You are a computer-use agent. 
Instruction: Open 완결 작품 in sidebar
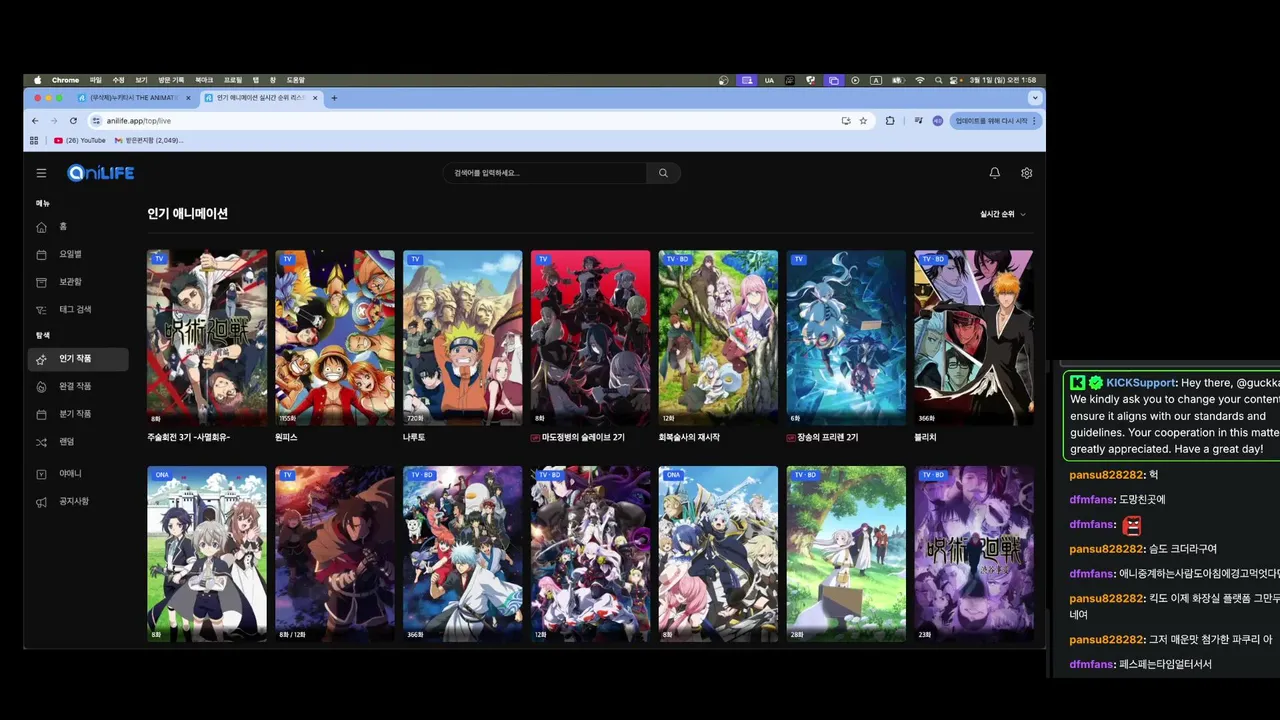(78, 386)
